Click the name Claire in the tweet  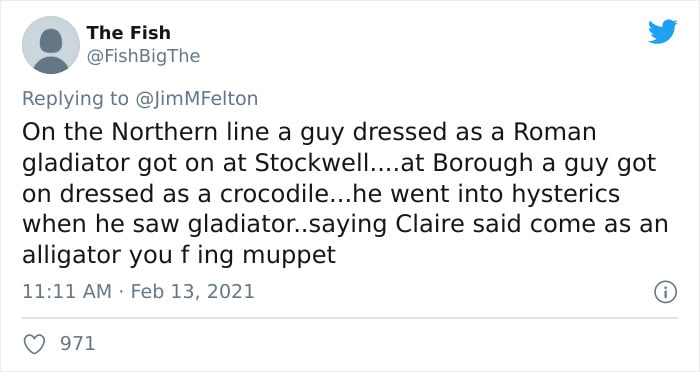[x=430, y=224]
